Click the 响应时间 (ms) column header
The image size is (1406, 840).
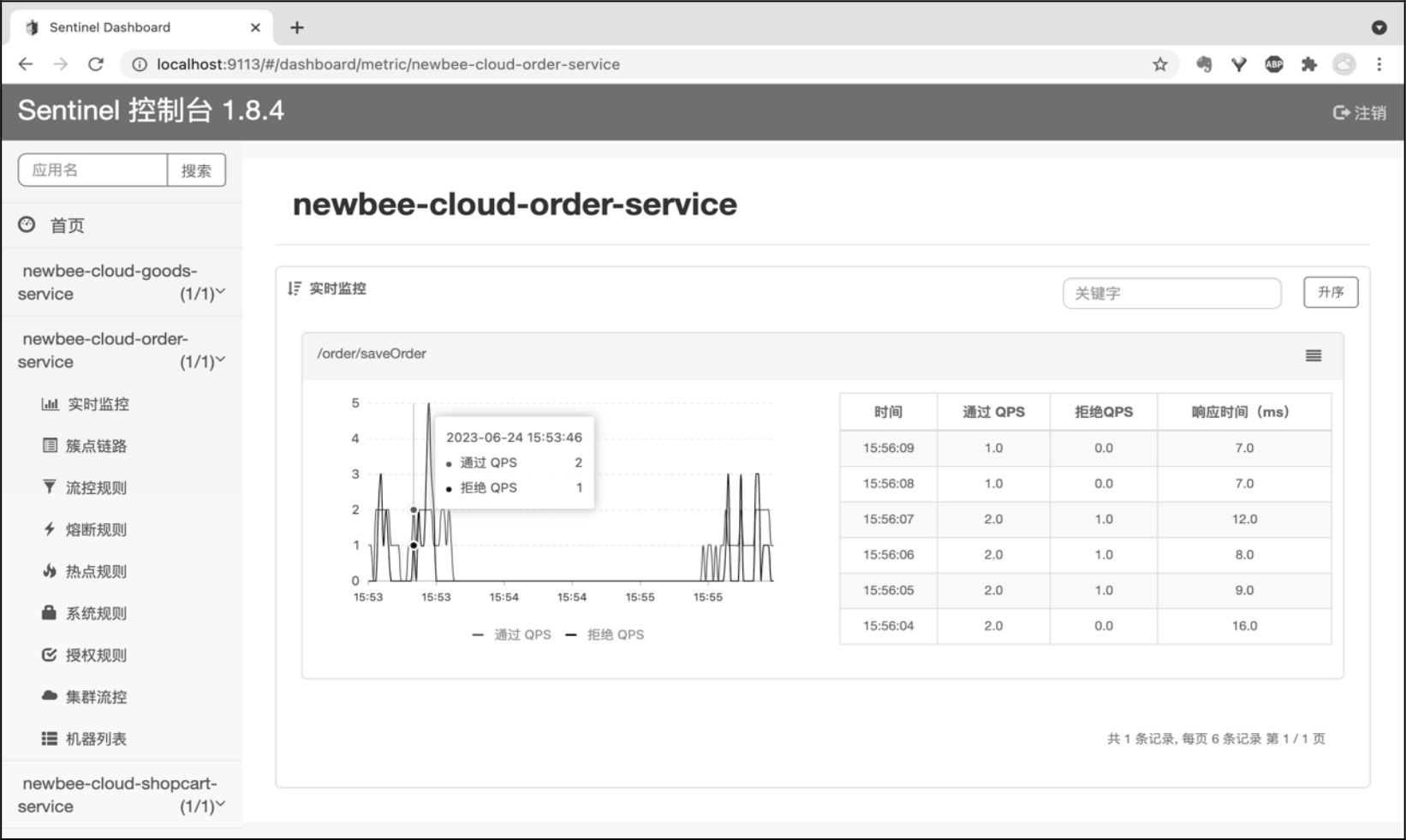click(x=1244, y=412)
